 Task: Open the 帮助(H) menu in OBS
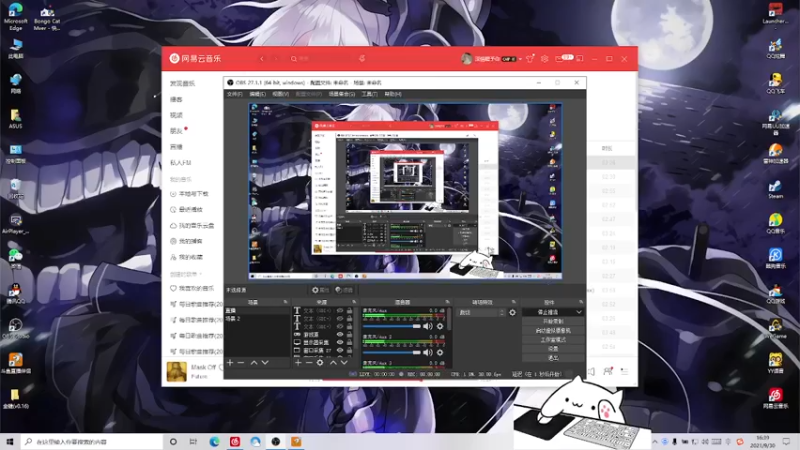393,94
